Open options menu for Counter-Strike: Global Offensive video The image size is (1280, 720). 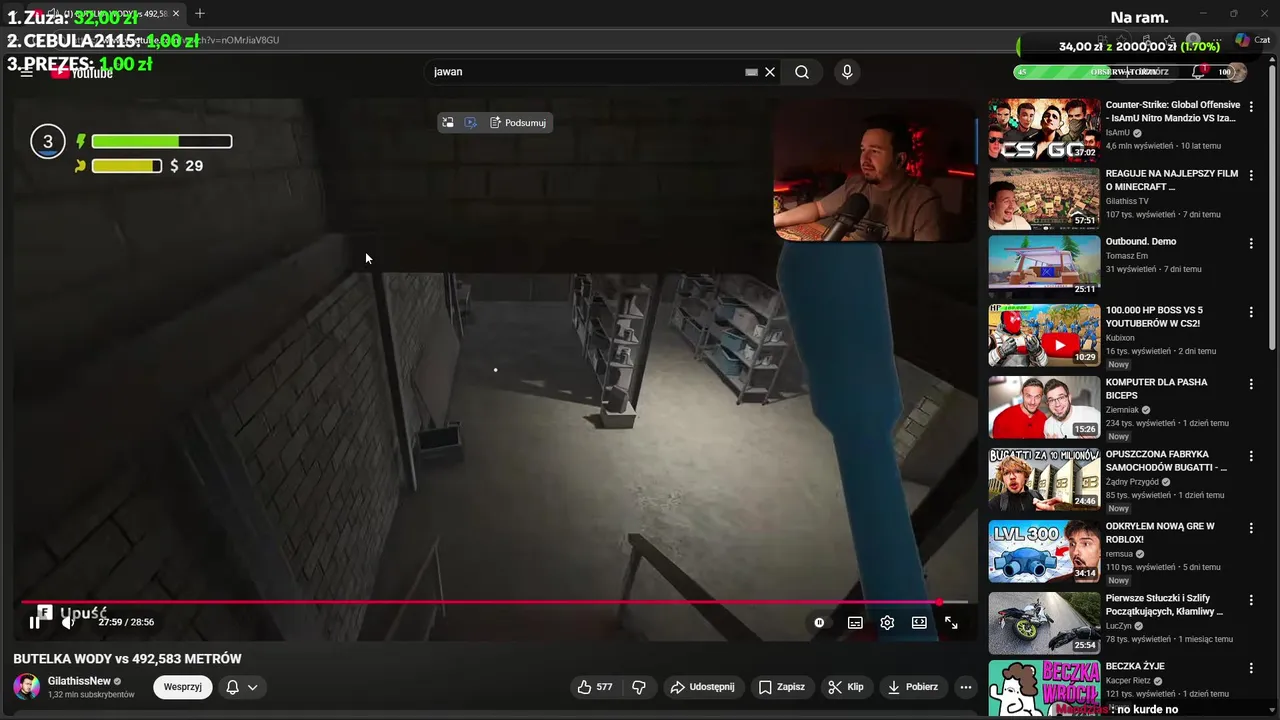click(x=1251, y=106)
